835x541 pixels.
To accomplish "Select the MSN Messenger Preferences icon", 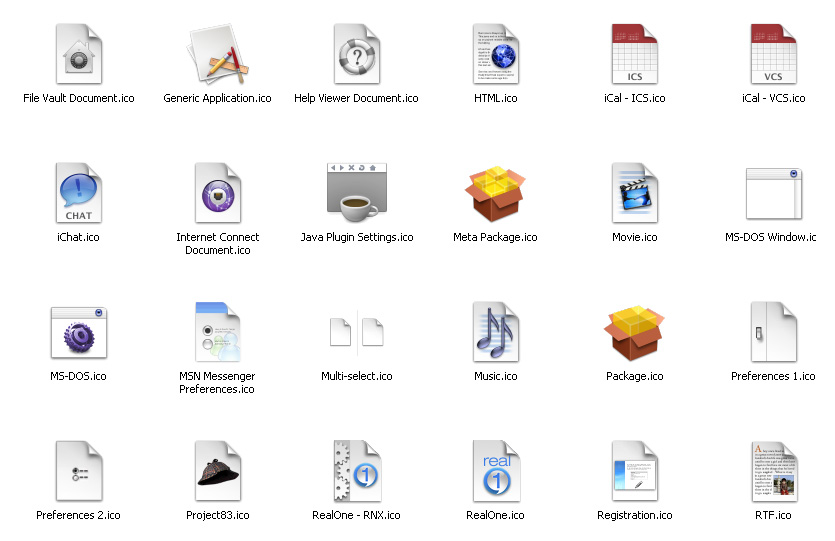I will (x=218, y=332).
